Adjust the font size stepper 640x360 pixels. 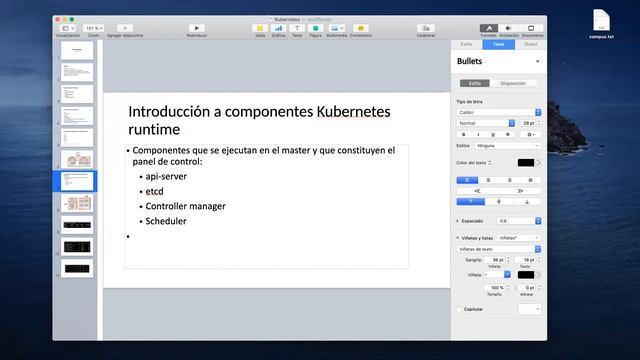coord(539,123)
